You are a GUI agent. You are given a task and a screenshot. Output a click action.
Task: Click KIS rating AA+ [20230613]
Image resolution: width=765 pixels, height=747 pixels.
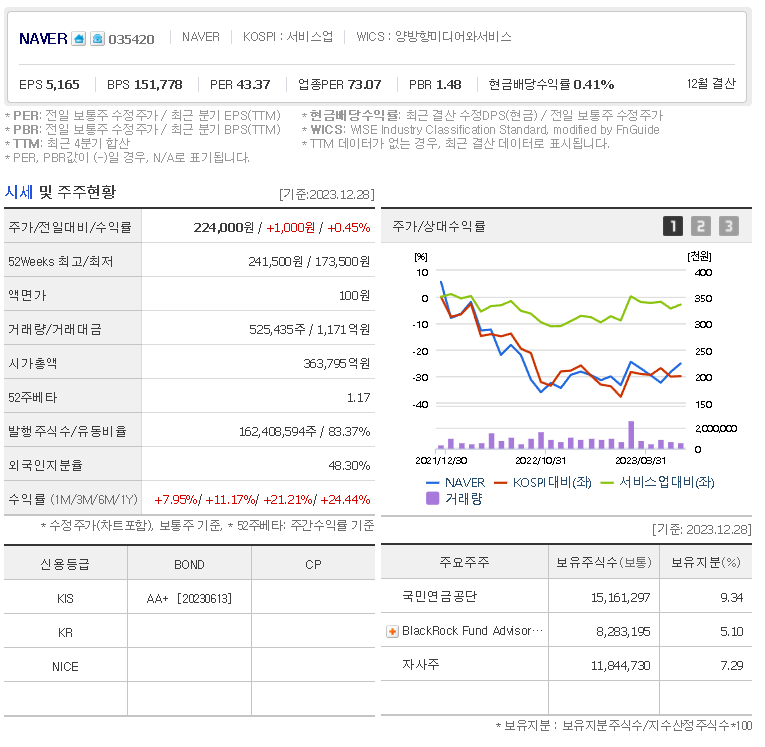189,599
